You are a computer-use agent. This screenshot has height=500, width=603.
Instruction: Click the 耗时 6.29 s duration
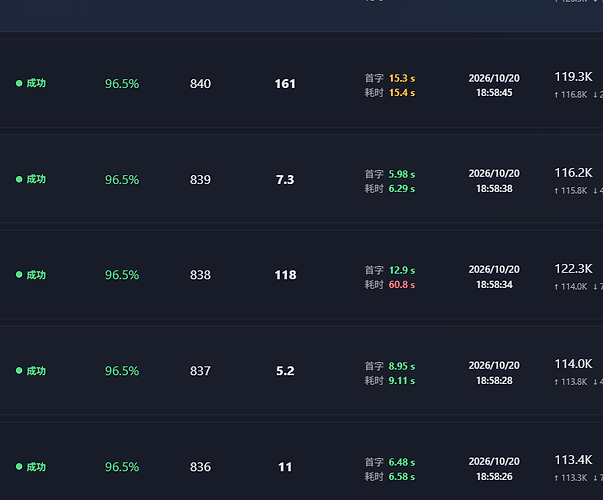point(390,189)
